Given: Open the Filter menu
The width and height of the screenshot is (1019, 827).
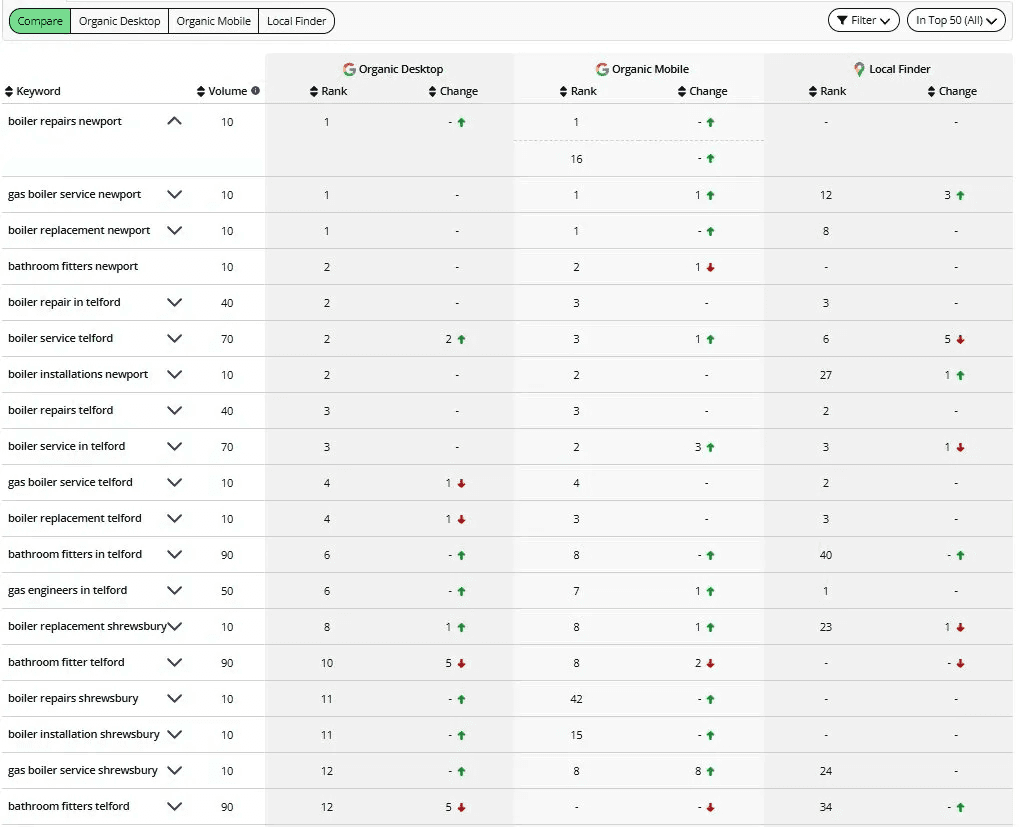Looking at the screenshot, I should pos(863,20).
